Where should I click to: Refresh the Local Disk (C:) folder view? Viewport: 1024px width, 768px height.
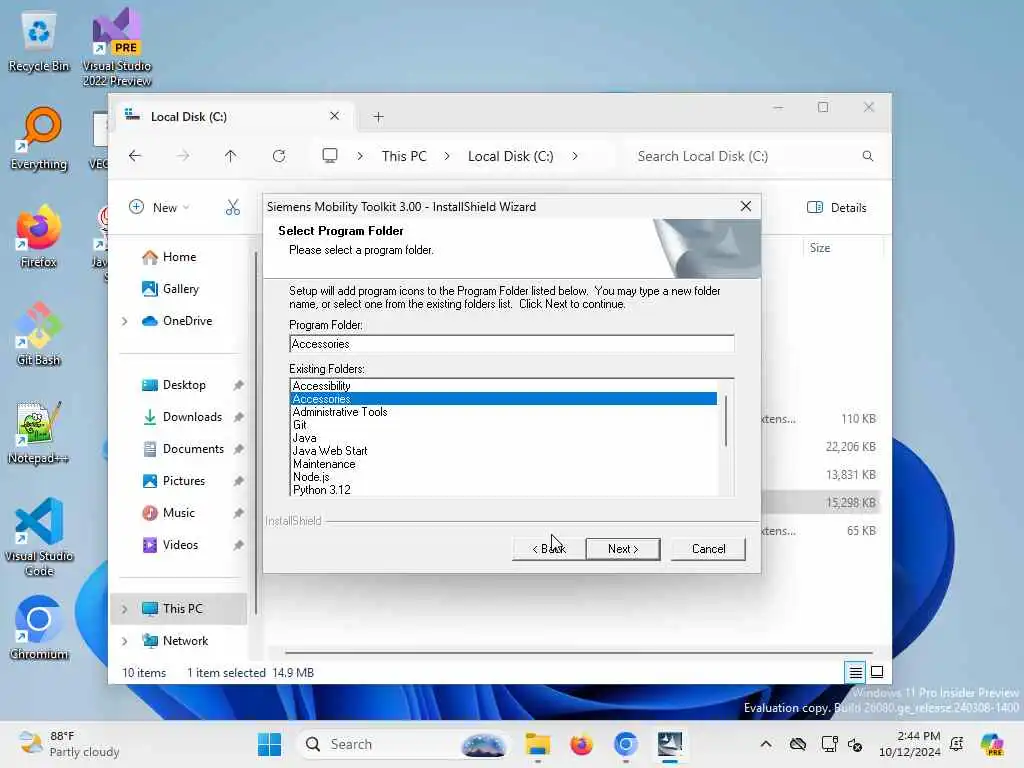(279, 156)
